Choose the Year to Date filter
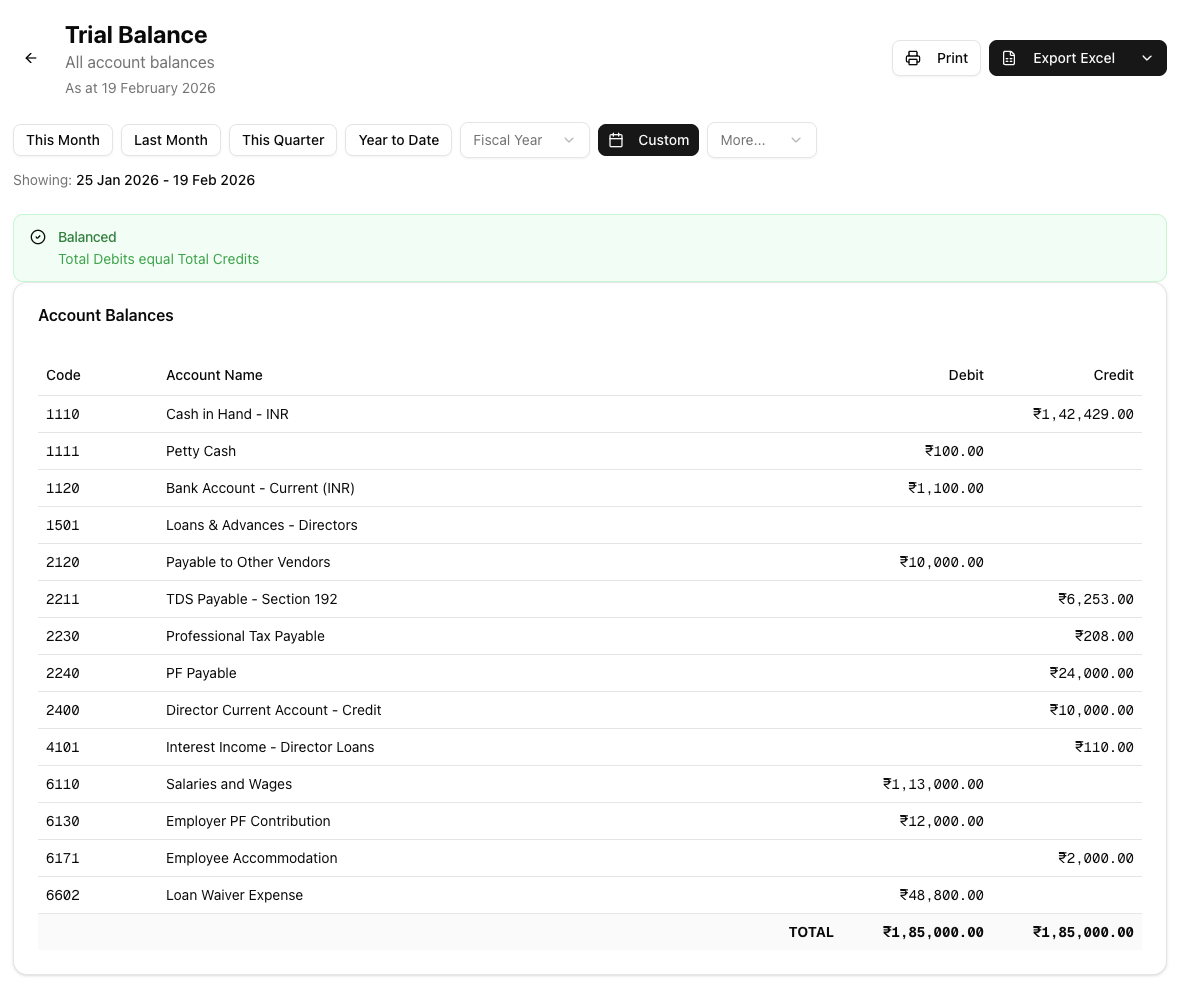Image resolution: width=1183 pixels, height=994 pixels. [398, 140]
